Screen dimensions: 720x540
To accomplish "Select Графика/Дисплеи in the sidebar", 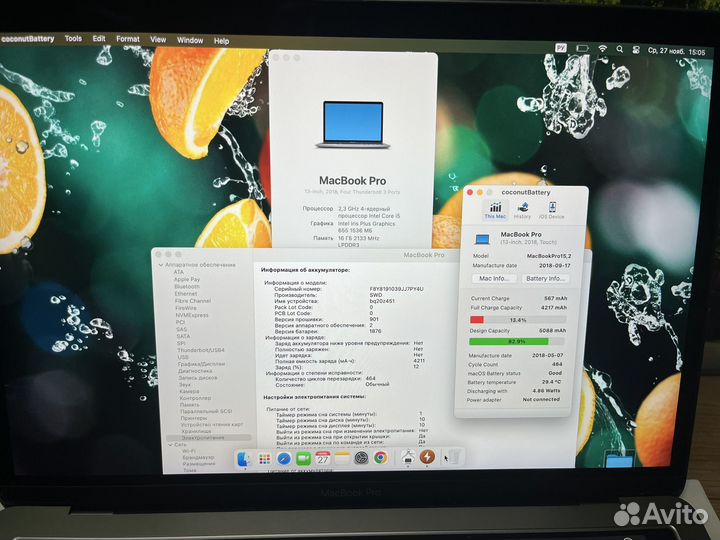I will coord(202,364).
